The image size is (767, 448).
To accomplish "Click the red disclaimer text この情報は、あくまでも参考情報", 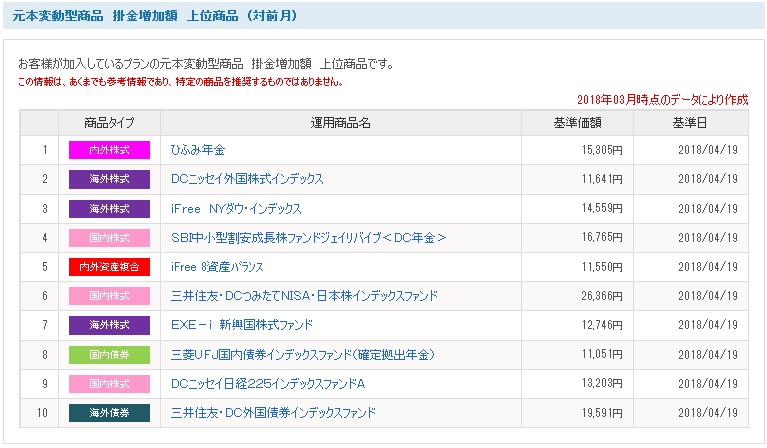I will tap(180, 82).
